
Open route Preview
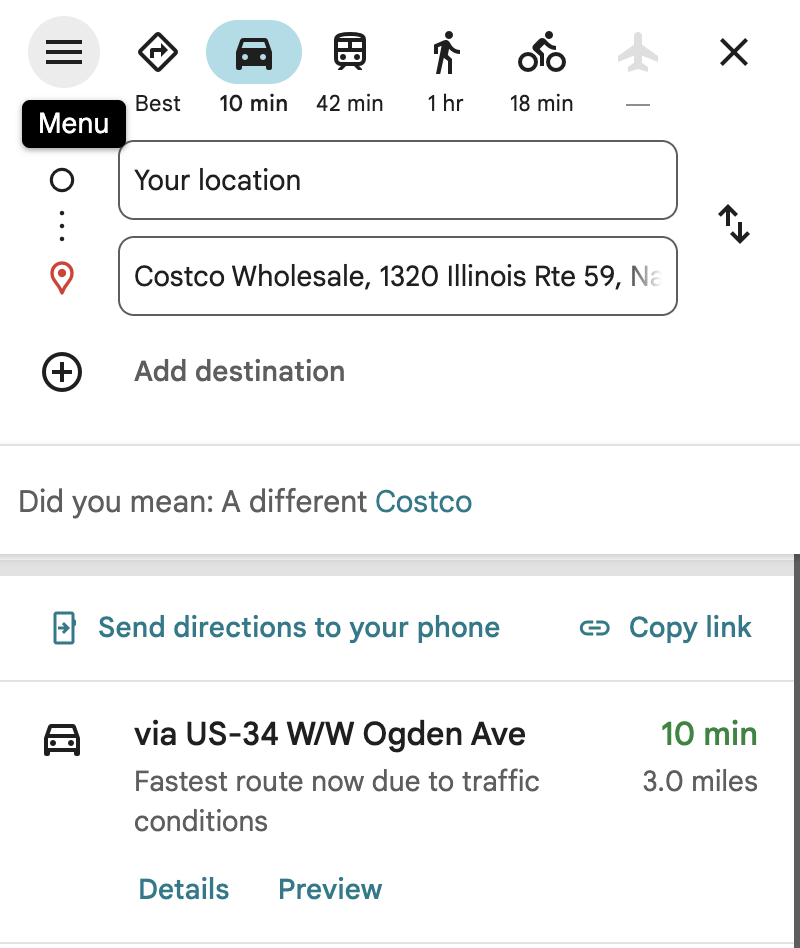(x=330, y=889)
